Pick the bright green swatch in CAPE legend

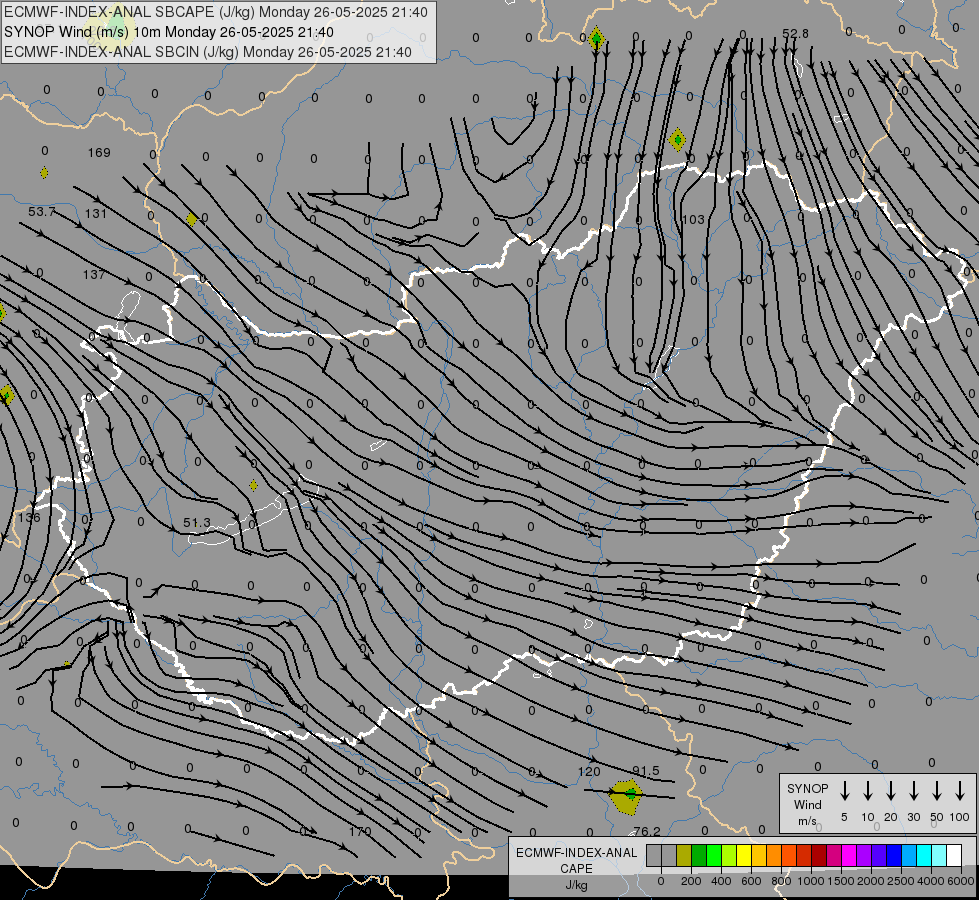(714, 855)
